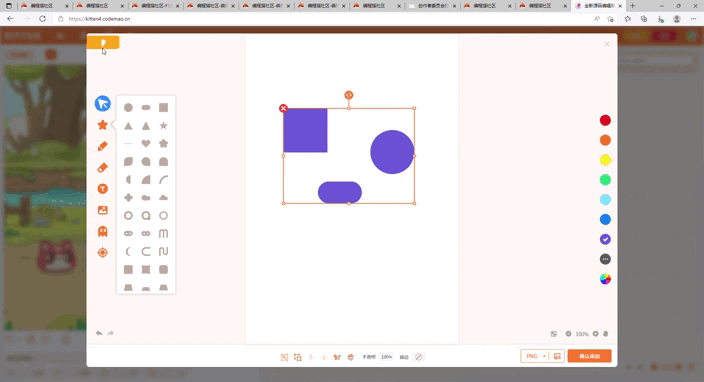
Task: Select the center point target tool
Action: click(102, 253)
